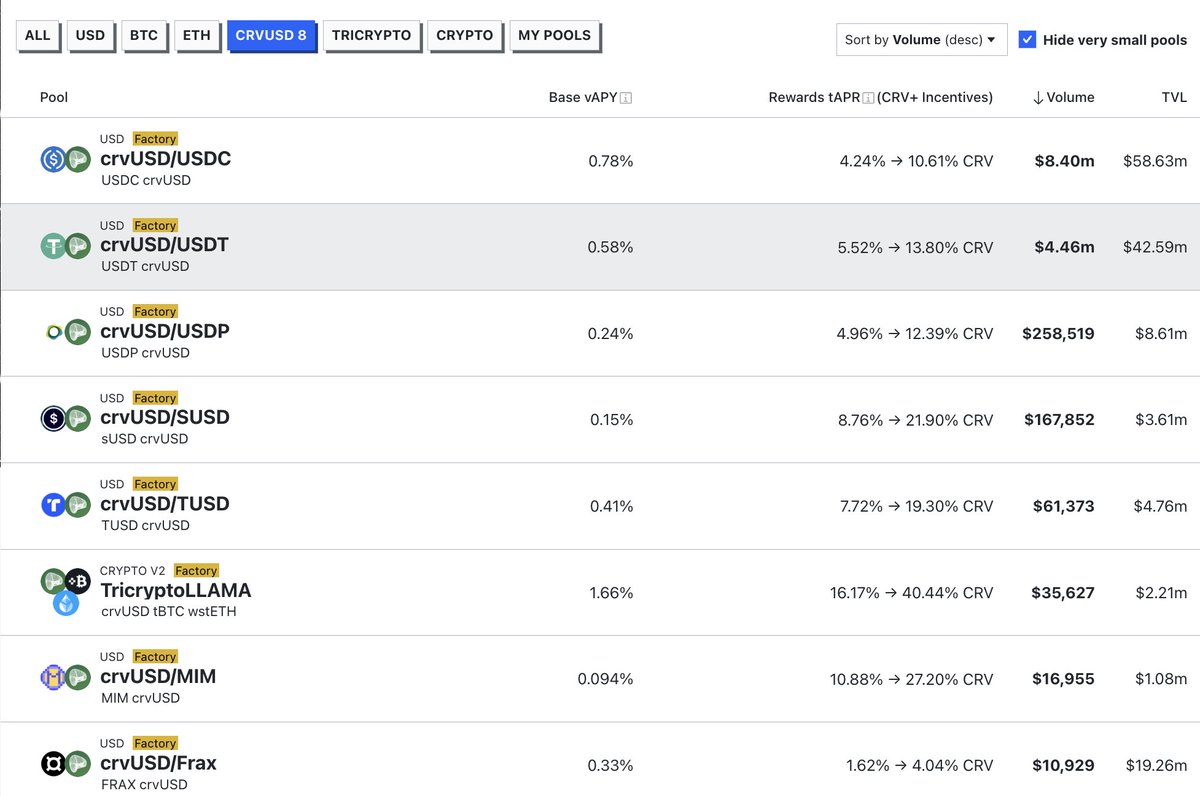This screenshot has height=796, width=1200.
Task: Open the crvUSD/USDP pool
Action: [x=165, y=331]
